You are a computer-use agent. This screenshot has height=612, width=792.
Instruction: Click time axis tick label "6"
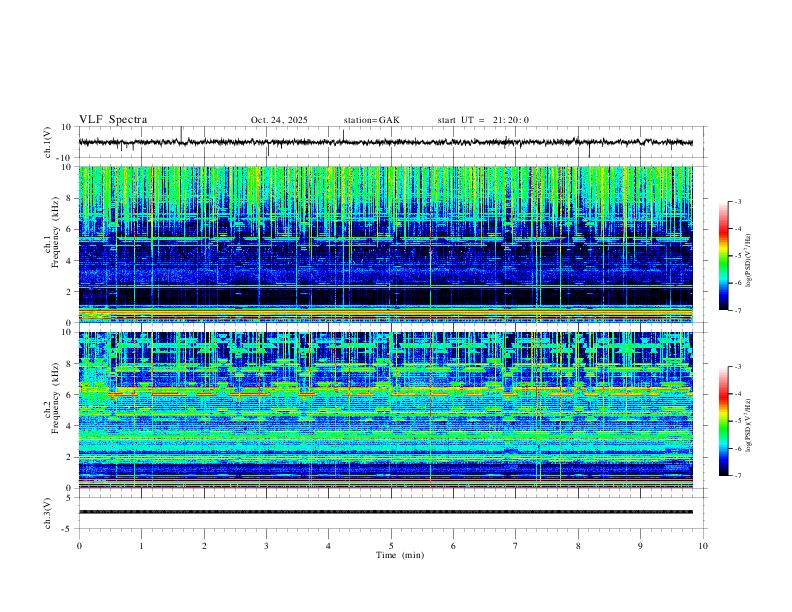coord(453,546)
